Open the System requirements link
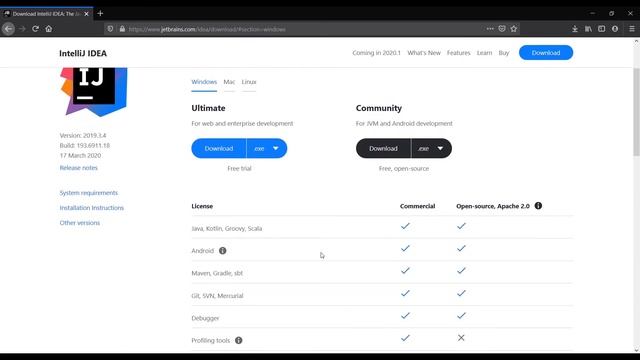This screenshot has height=360, width=640. 89,193
